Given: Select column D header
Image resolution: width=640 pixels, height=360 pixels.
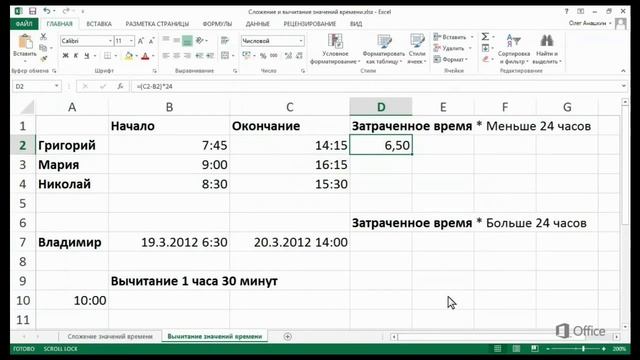Looking at the screenshot, I should pyautogui.click(x=381, y=107).
